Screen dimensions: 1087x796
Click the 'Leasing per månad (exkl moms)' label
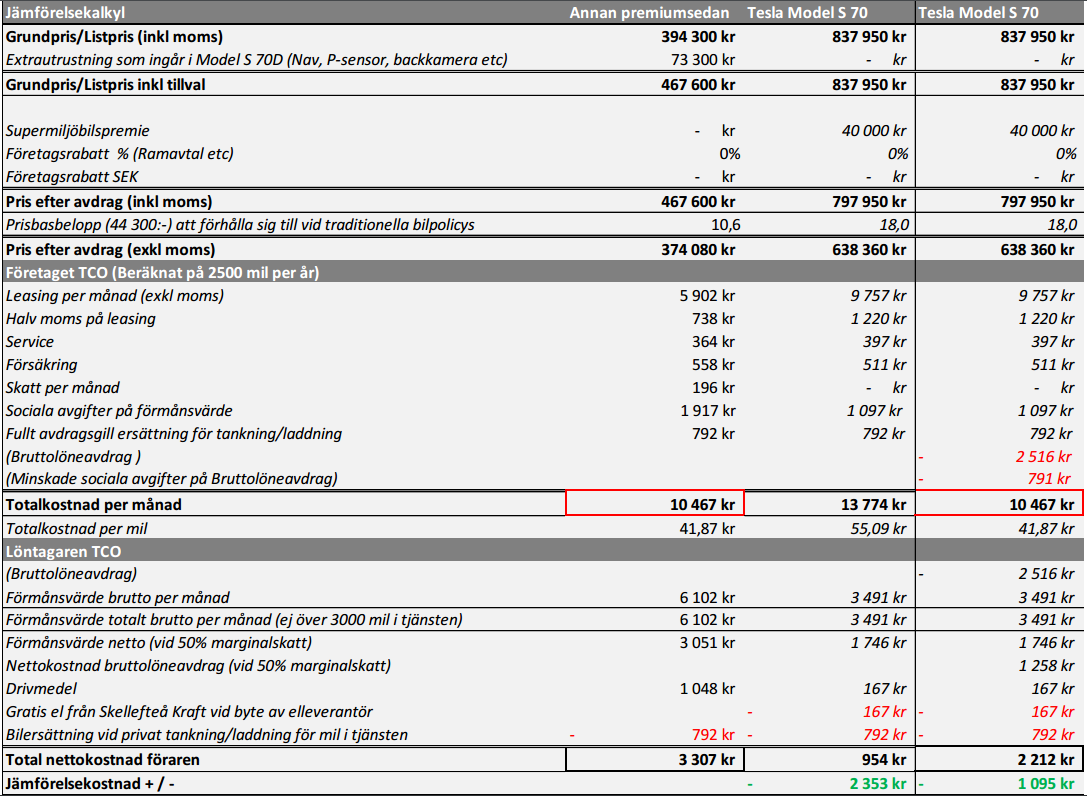(x=115, y=295)
